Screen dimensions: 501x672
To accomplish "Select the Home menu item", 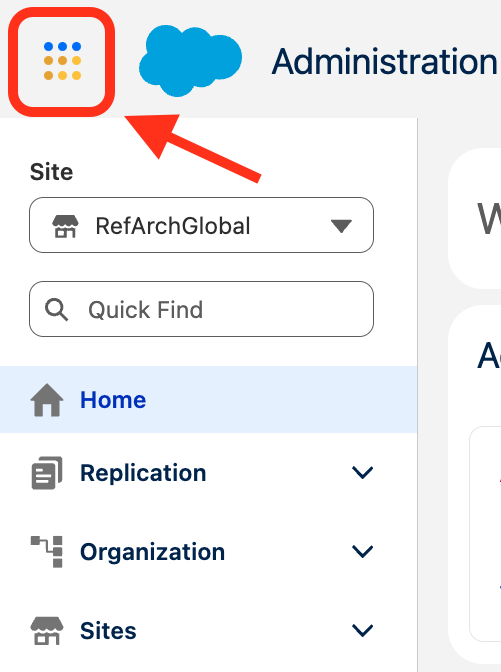I will (x=208, y=399).
